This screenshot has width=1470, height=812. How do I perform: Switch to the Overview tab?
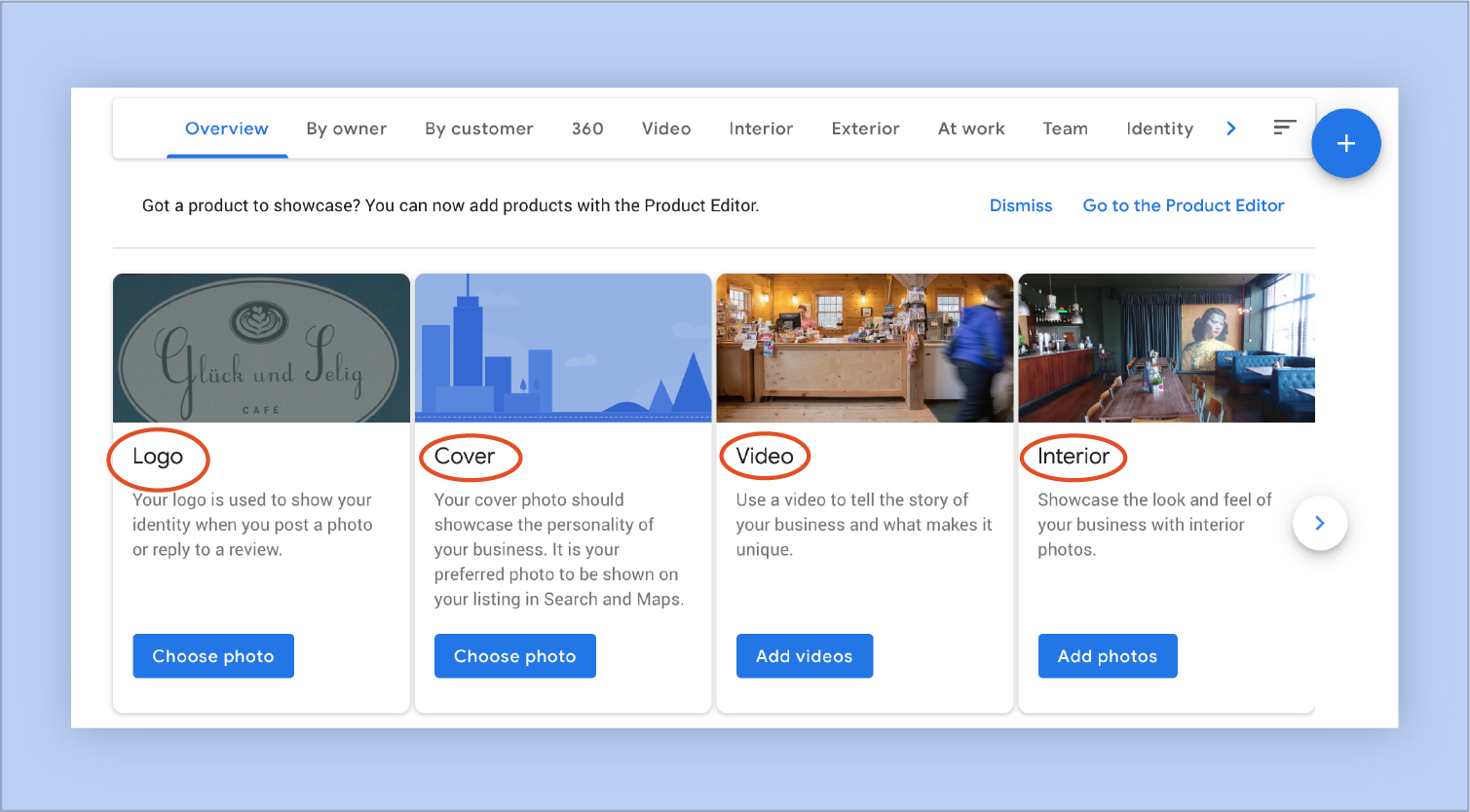(x=227, y=129)
